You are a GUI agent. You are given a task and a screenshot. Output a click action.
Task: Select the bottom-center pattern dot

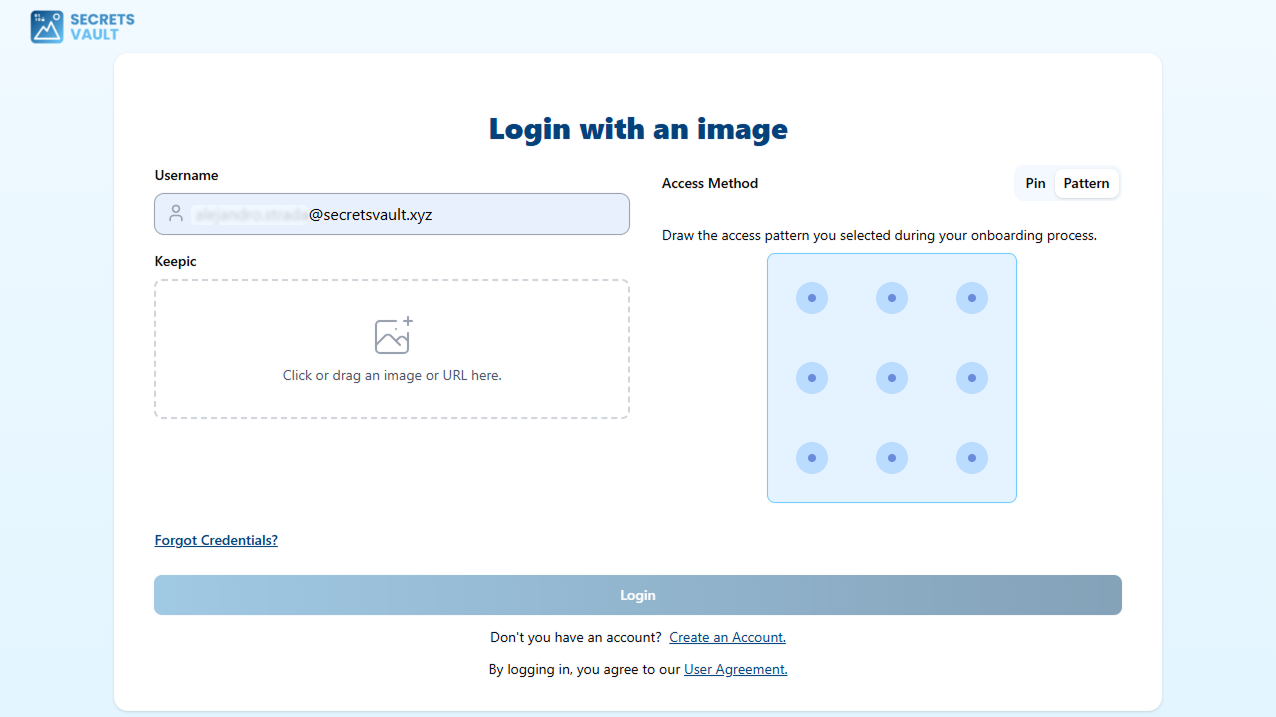pos(892,458)
